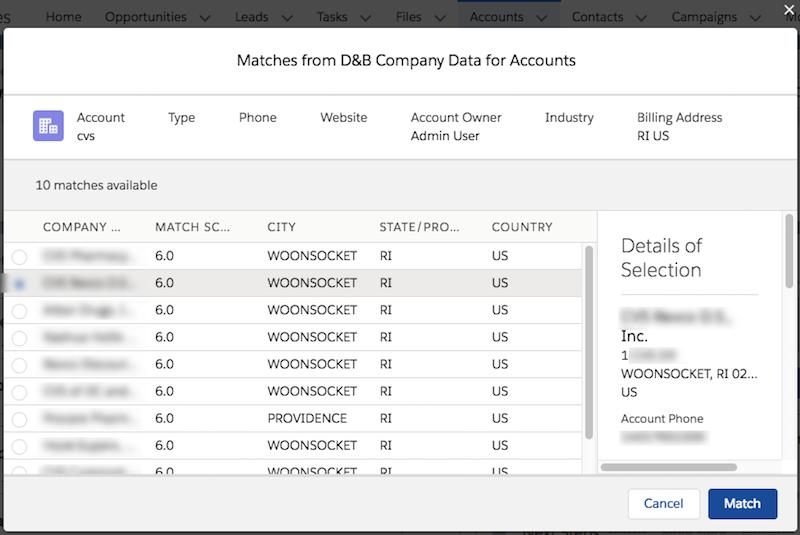Click the City column header
This screenshot has width=800, height=535.
281,227
